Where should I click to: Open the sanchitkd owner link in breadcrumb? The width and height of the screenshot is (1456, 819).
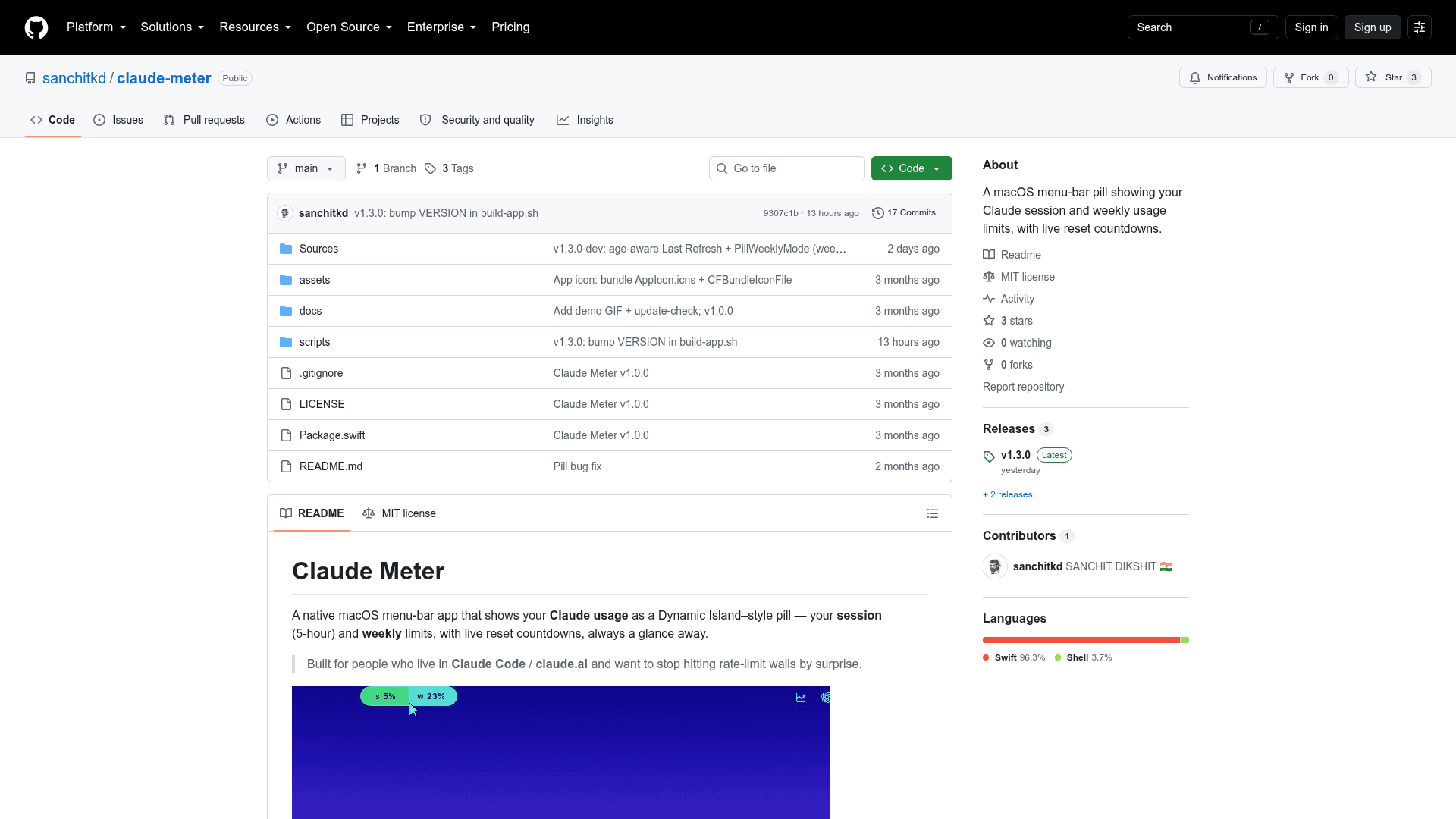tap(74, 78)
